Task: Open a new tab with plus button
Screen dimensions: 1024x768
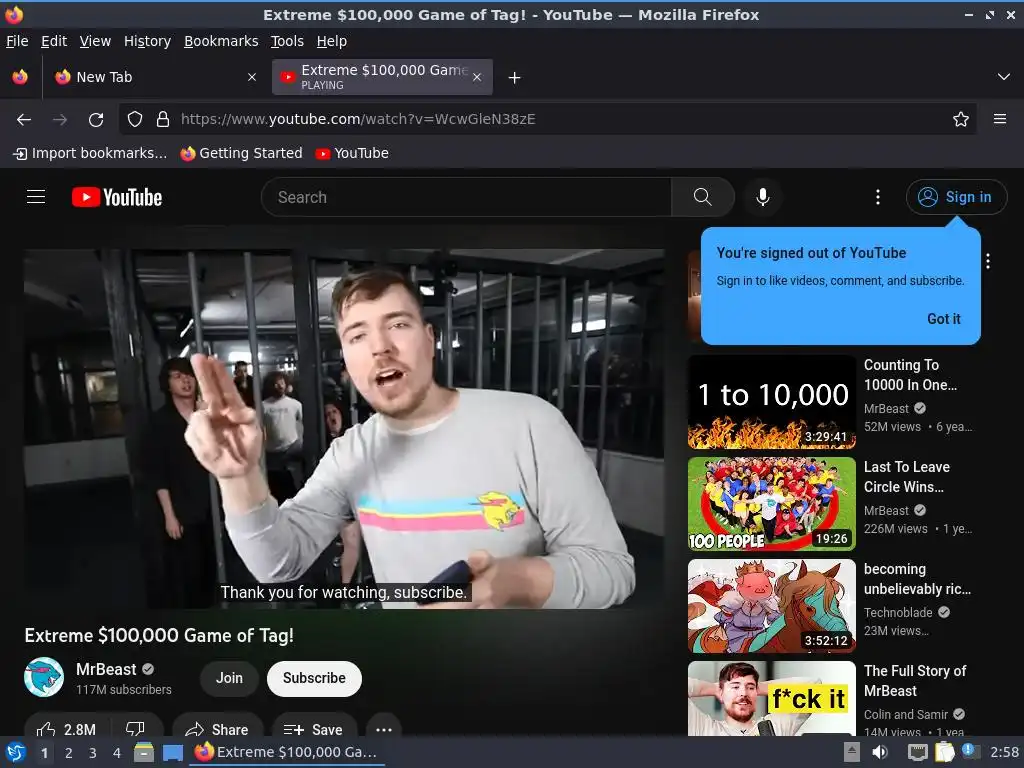Action: click(515, 78)
